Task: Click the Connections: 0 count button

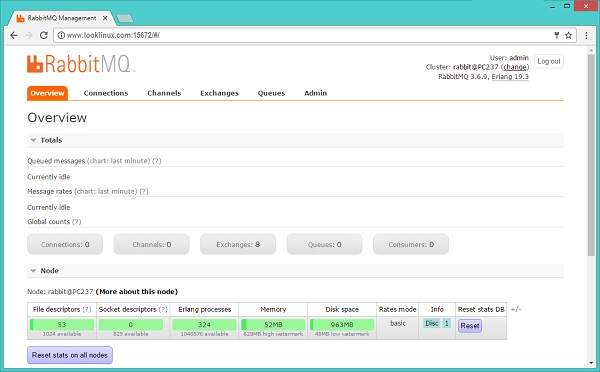Action: click(x=65, y=244)
